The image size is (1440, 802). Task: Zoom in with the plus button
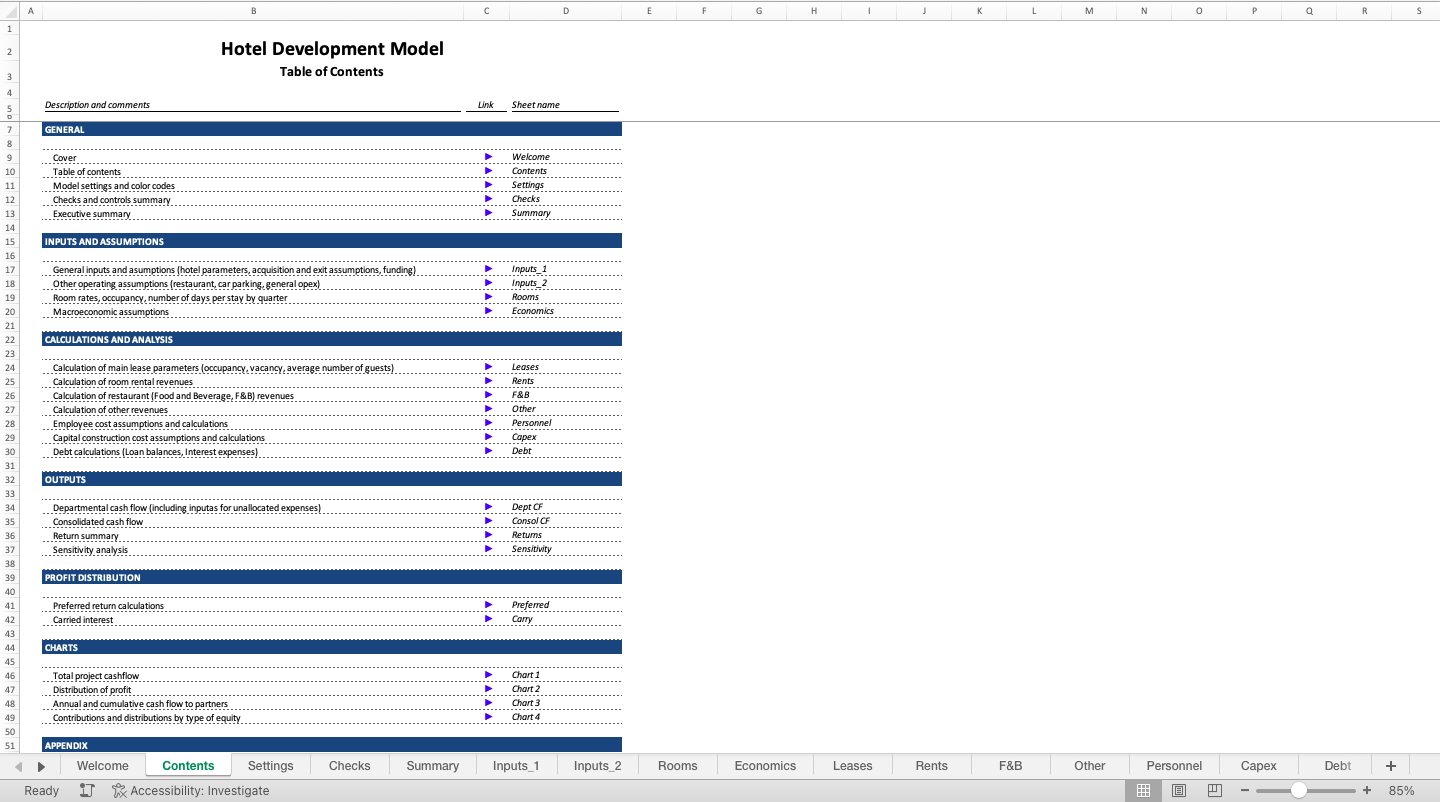pyautogui.click(x=1367, y=790)
